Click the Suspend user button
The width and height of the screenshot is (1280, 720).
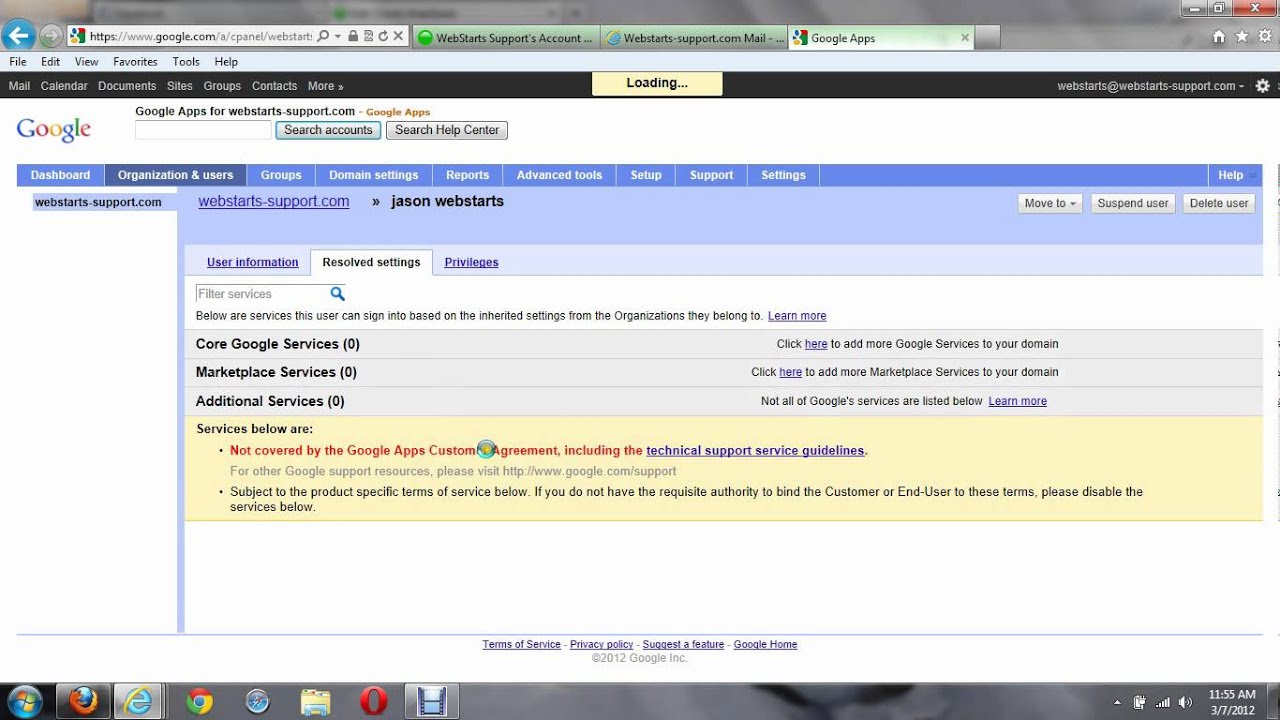click(1133, 203)
